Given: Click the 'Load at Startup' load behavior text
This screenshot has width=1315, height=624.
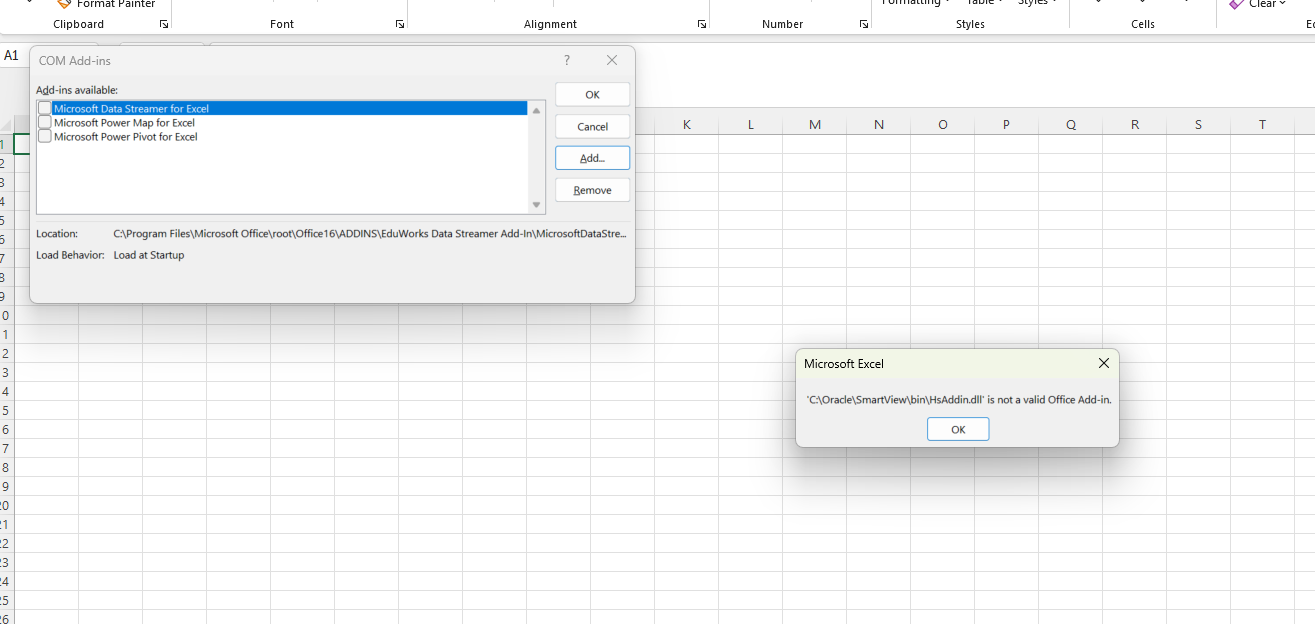Looking at the screenshot, I should tap(149, 255).
